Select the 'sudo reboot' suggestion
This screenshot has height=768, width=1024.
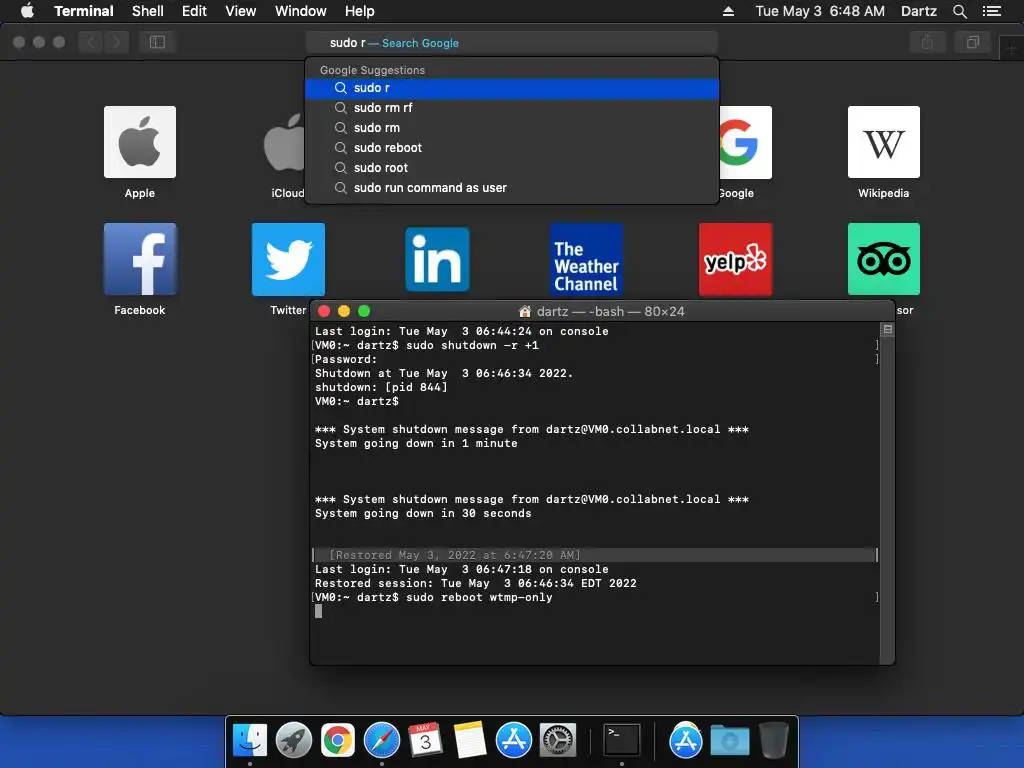coord(512,148)
